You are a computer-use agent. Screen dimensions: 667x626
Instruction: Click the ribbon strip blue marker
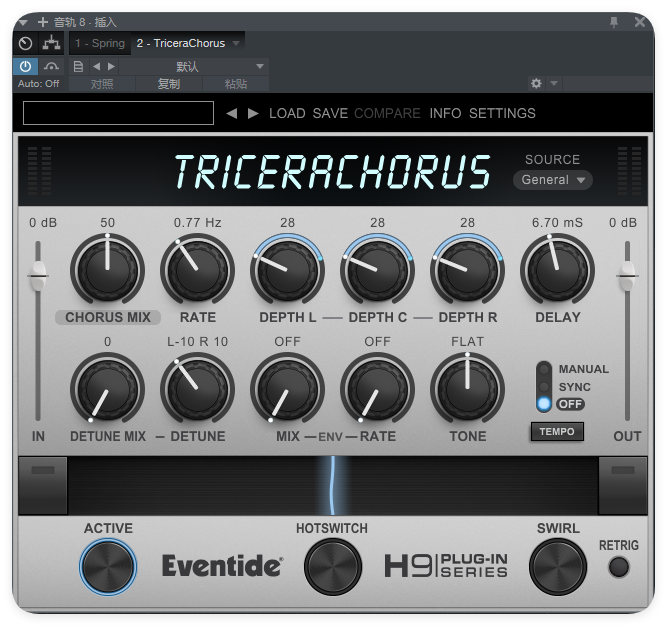tap(333, 485)
